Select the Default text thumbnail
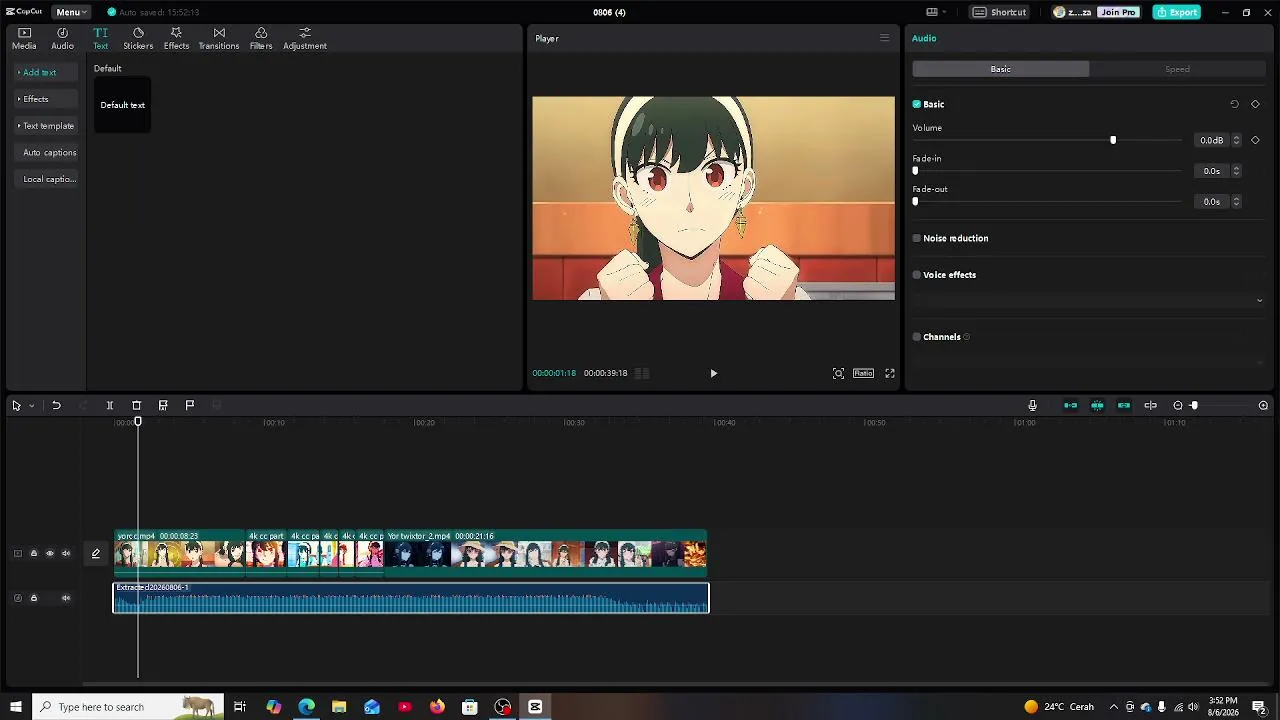The image size is (1280, 720). (122, 105)
